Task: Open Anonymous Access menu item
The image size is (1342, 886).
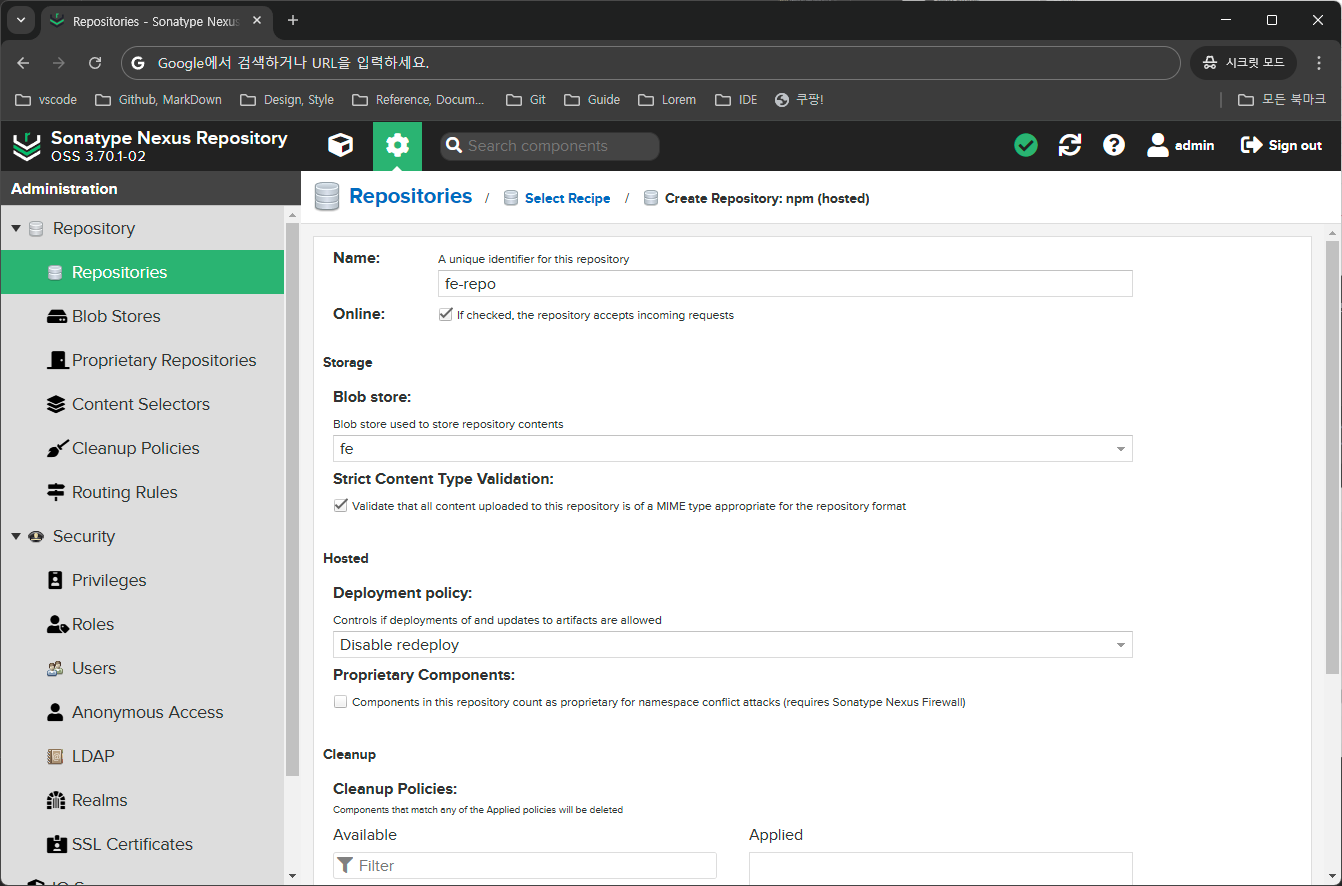Action: point(142,712)
